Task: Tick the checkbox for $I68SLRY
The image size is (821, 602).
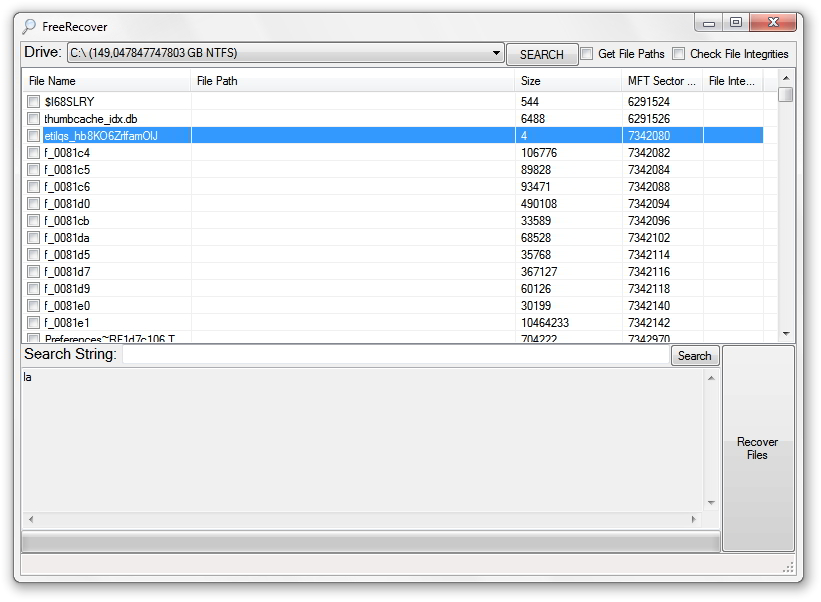Action: click(34, 102)
